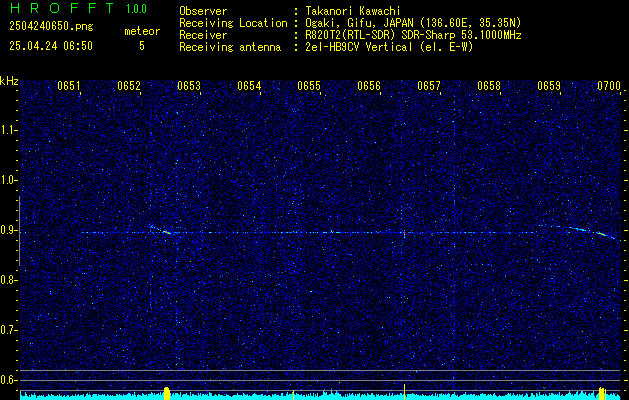Click time marker 0658

click(489, 86)
